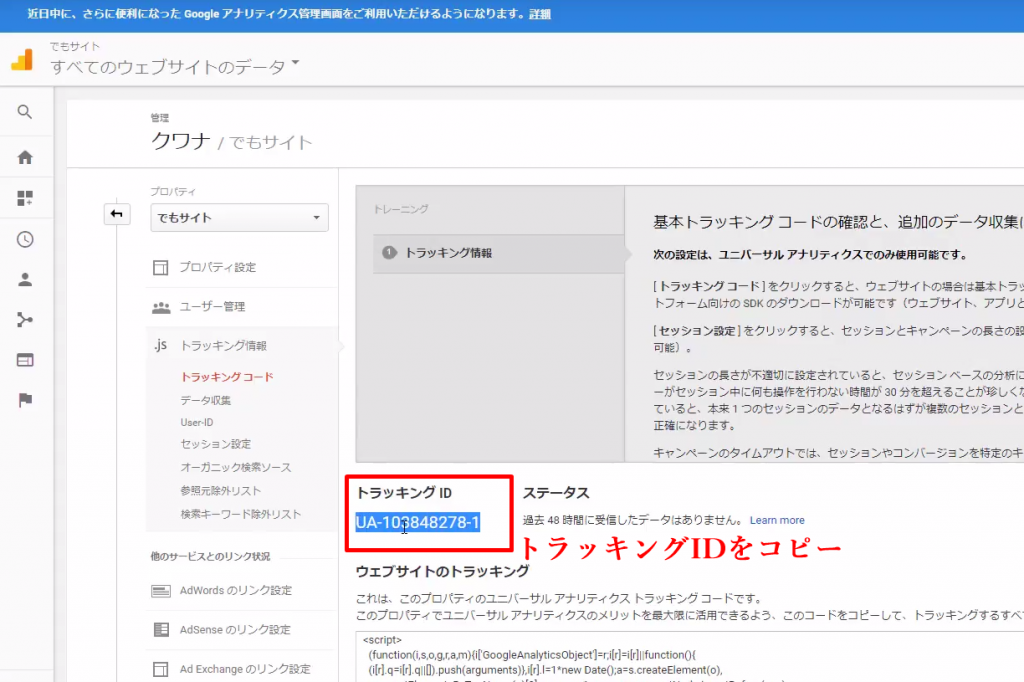The width and height of the screenshot is (1024, 682).
Task: Click the Ad Exchange link settings icon
Action: 161,669
